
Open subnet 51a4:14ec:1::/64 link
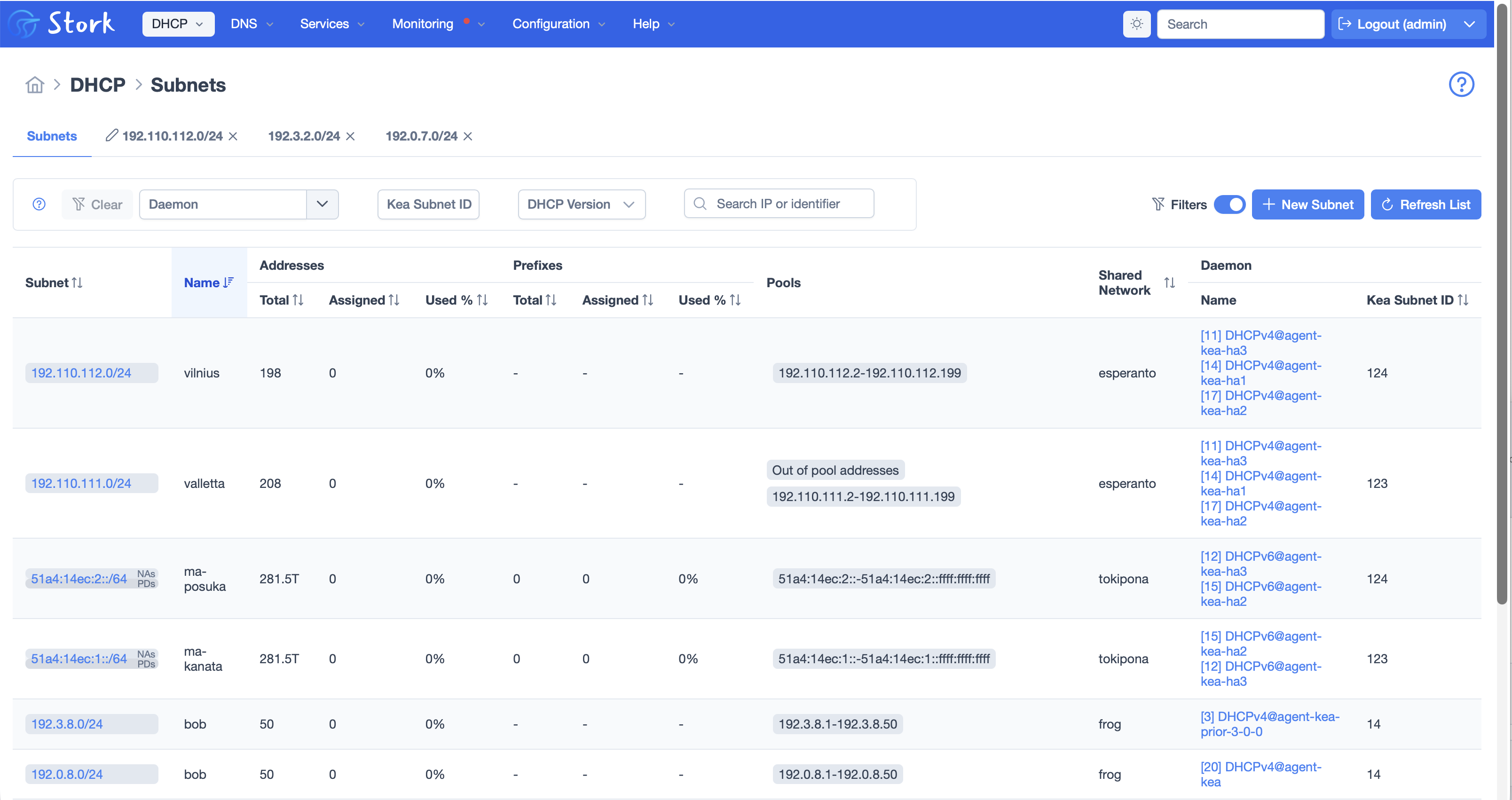point(79,659)
